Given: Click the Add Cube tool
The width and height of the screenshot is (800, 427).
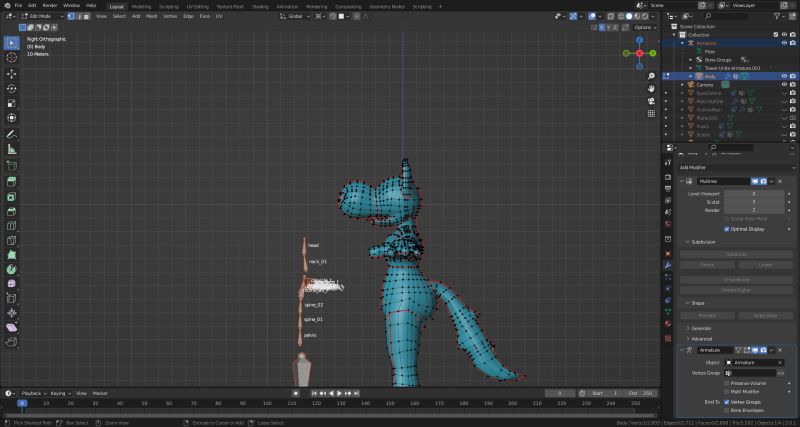Looking at the screenshot, I should pyautogui.click(x=11, y=165).
